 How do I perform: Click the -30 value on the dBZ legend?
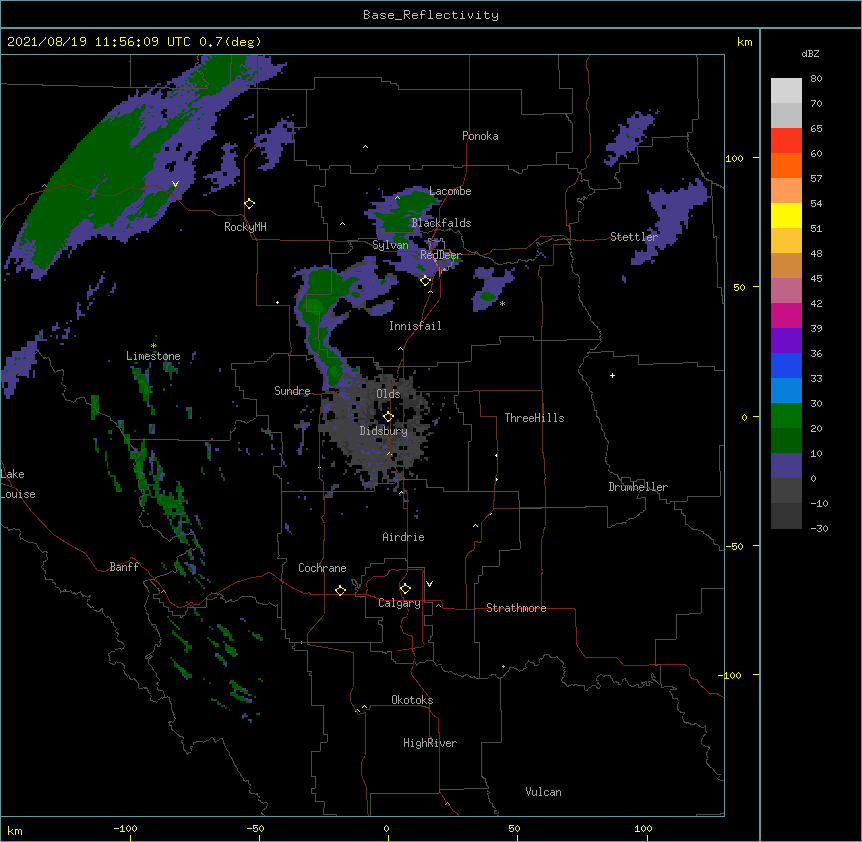point(819,528)
